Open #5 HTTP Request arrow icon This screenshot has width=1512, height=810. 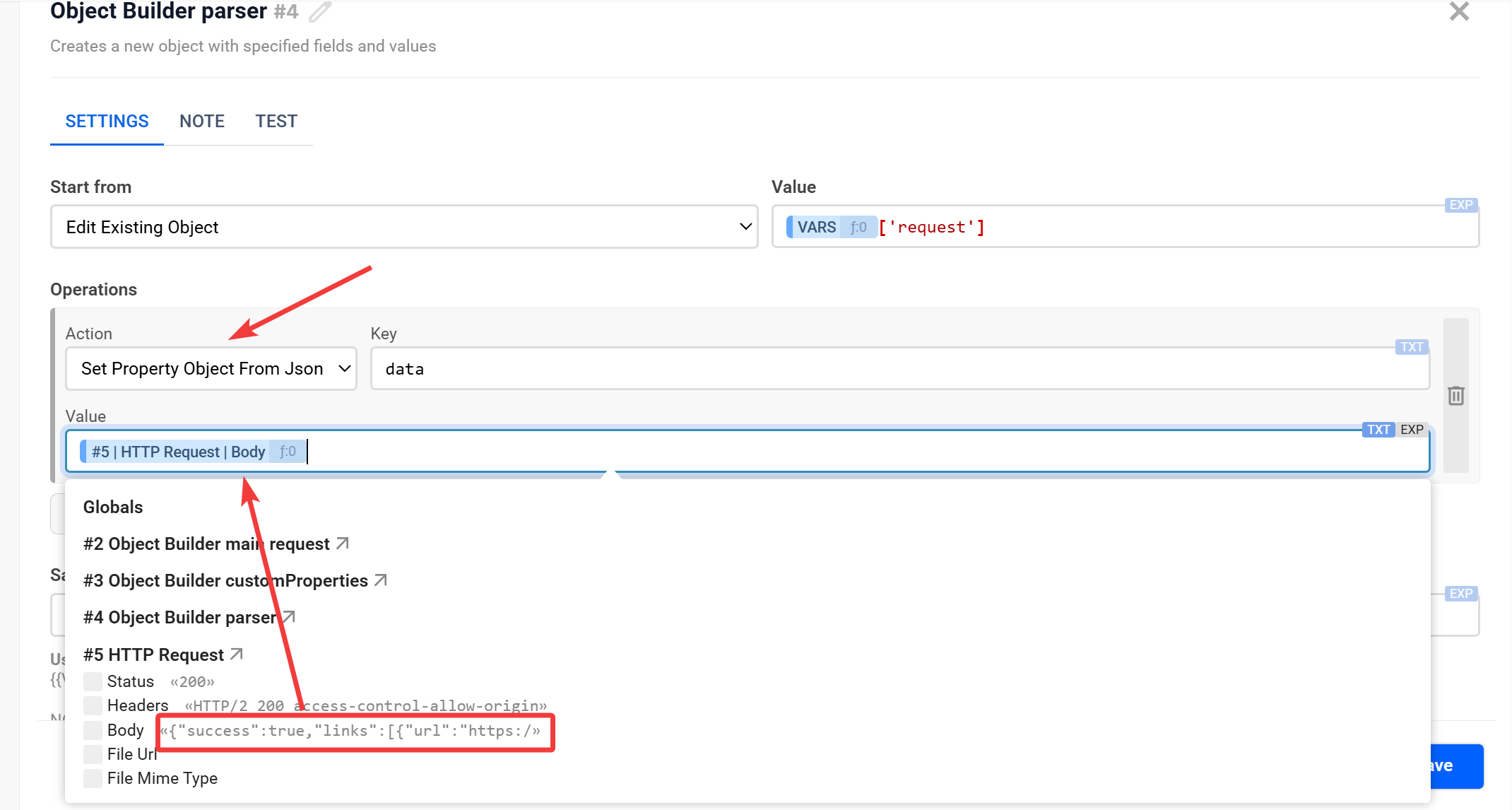237,655
